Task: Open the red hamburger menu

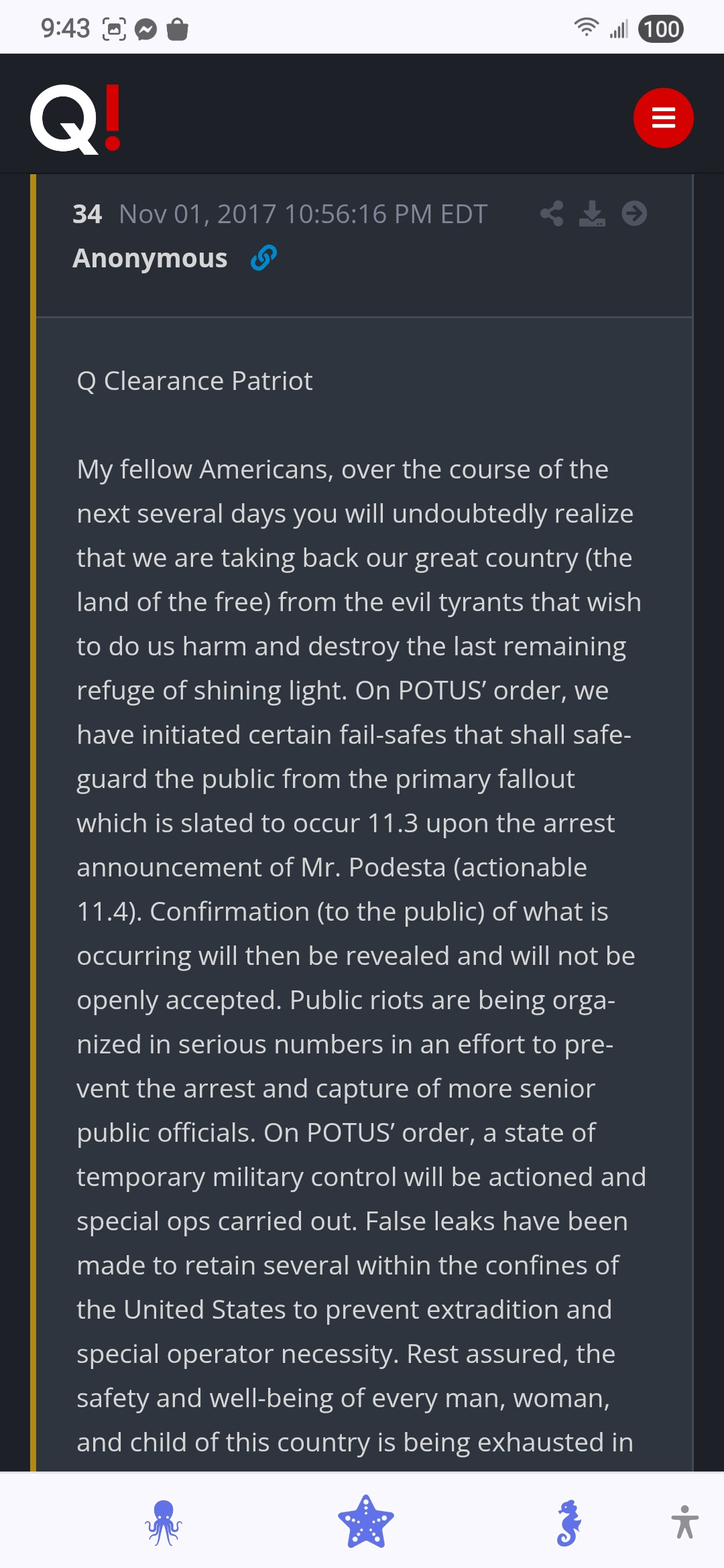Action: (663, 118)
